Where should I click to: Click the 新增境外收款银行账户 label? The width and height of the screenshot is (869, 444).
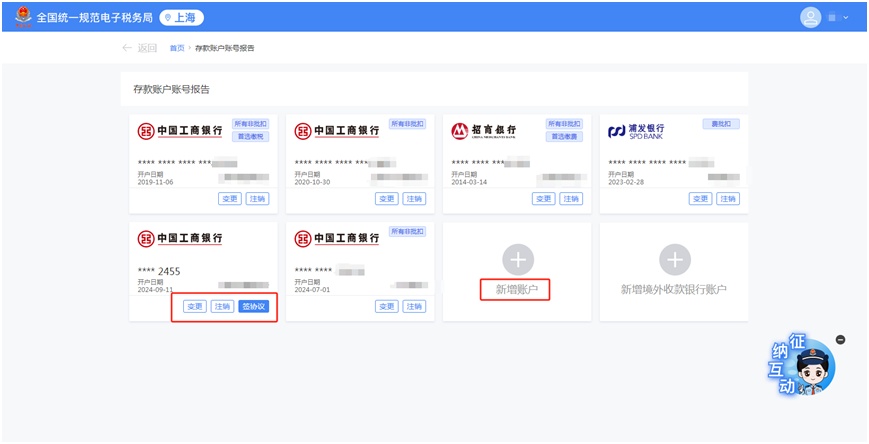point(673,289)
